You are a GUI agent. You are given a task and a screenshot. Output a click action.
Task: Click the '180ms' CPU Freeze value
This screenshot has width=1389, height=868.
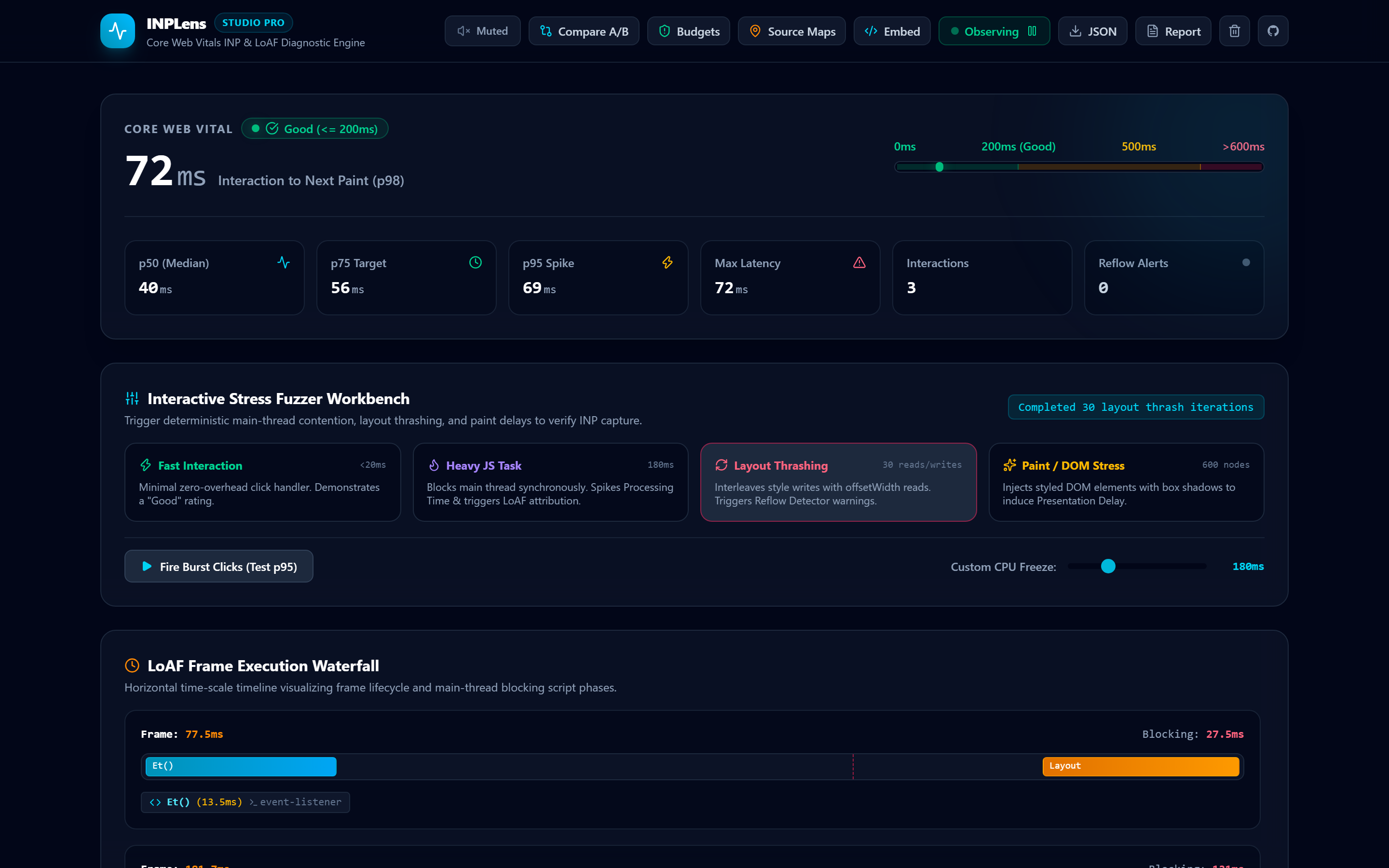(1248, 567)
